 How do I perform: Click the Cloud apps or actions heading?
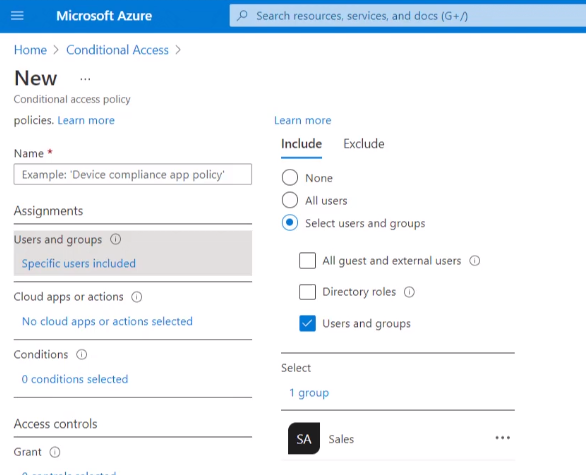click(x=68, y=297)
